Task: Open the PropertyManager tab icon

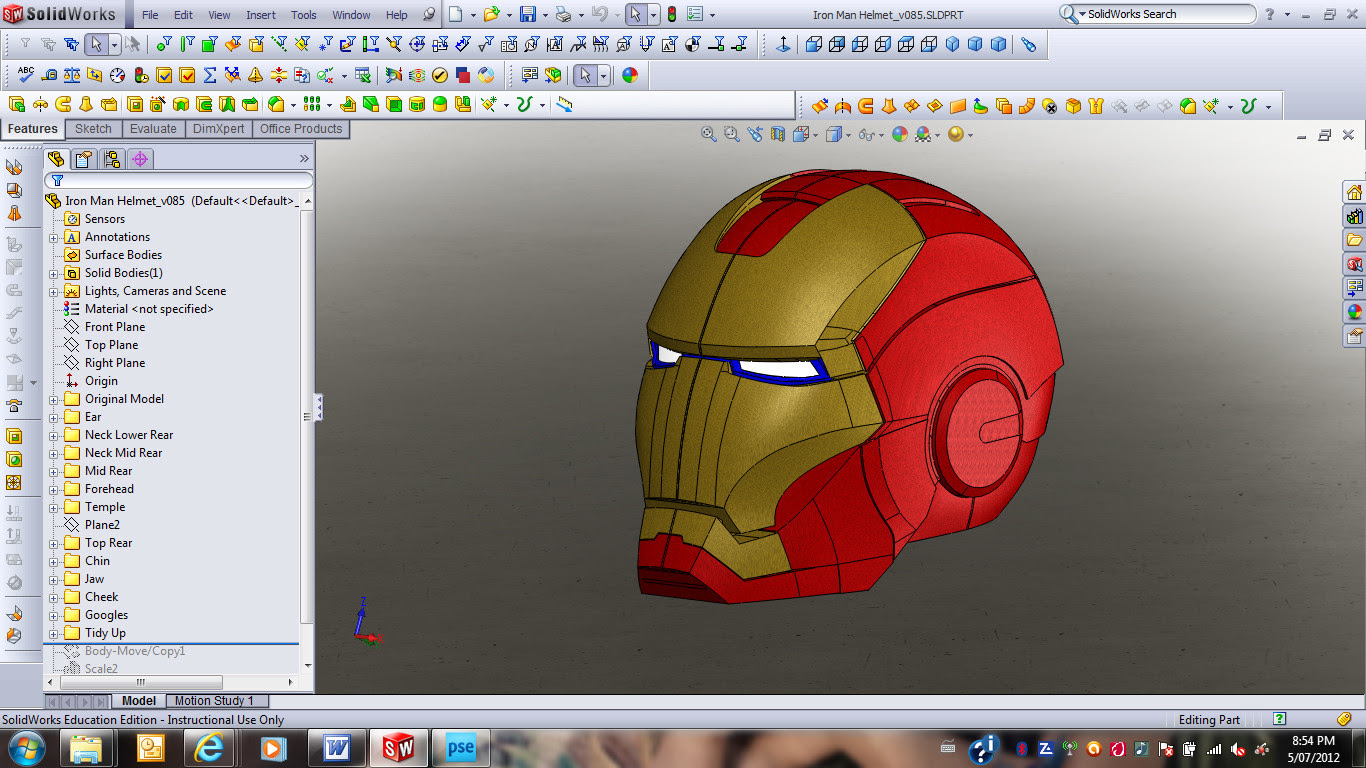Action: 84,159
